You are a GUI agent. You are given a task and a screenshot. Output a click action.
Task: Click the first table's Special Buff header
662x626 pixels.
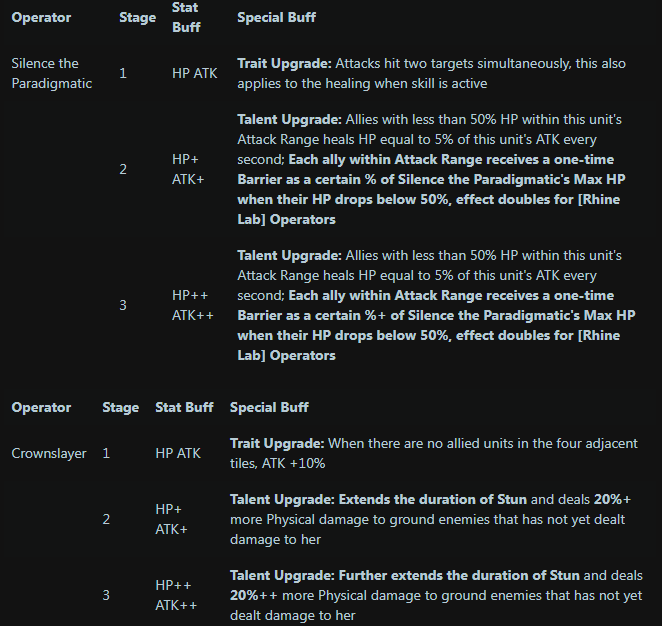click(x=276, y=17)
